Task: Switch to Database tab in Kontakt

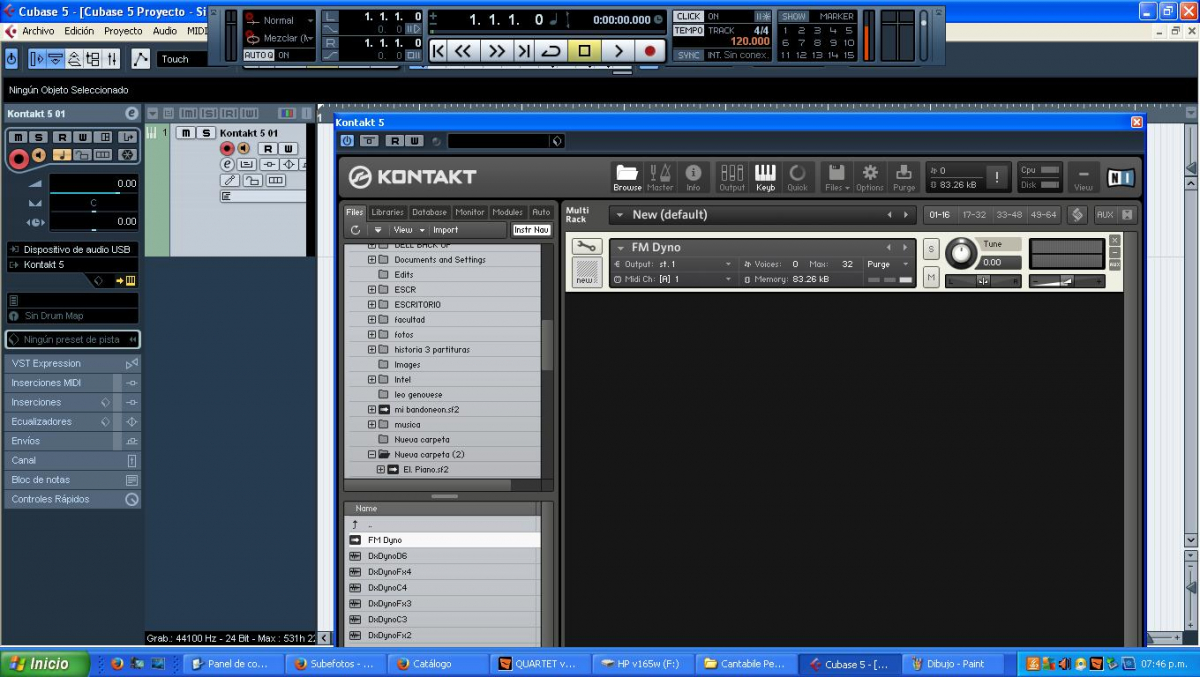Action: click(x=430, y=212)
